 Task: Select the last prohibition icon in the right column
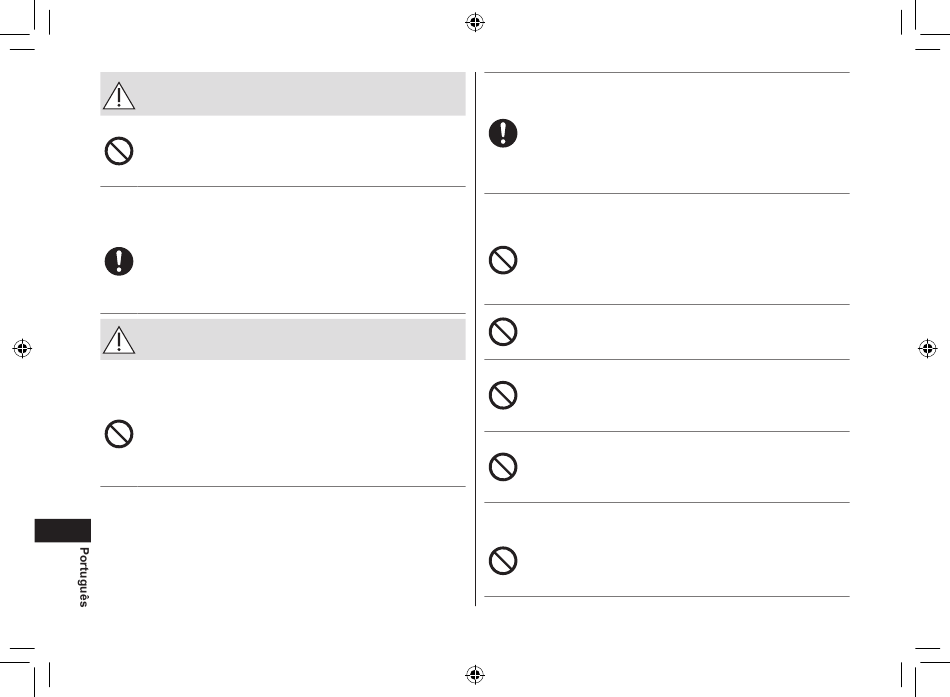point(503,561)
